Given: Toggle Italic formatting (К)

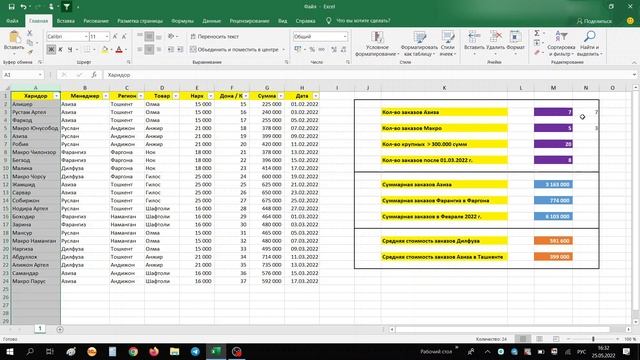Looking at the screenshot, I should click(60, 49).
